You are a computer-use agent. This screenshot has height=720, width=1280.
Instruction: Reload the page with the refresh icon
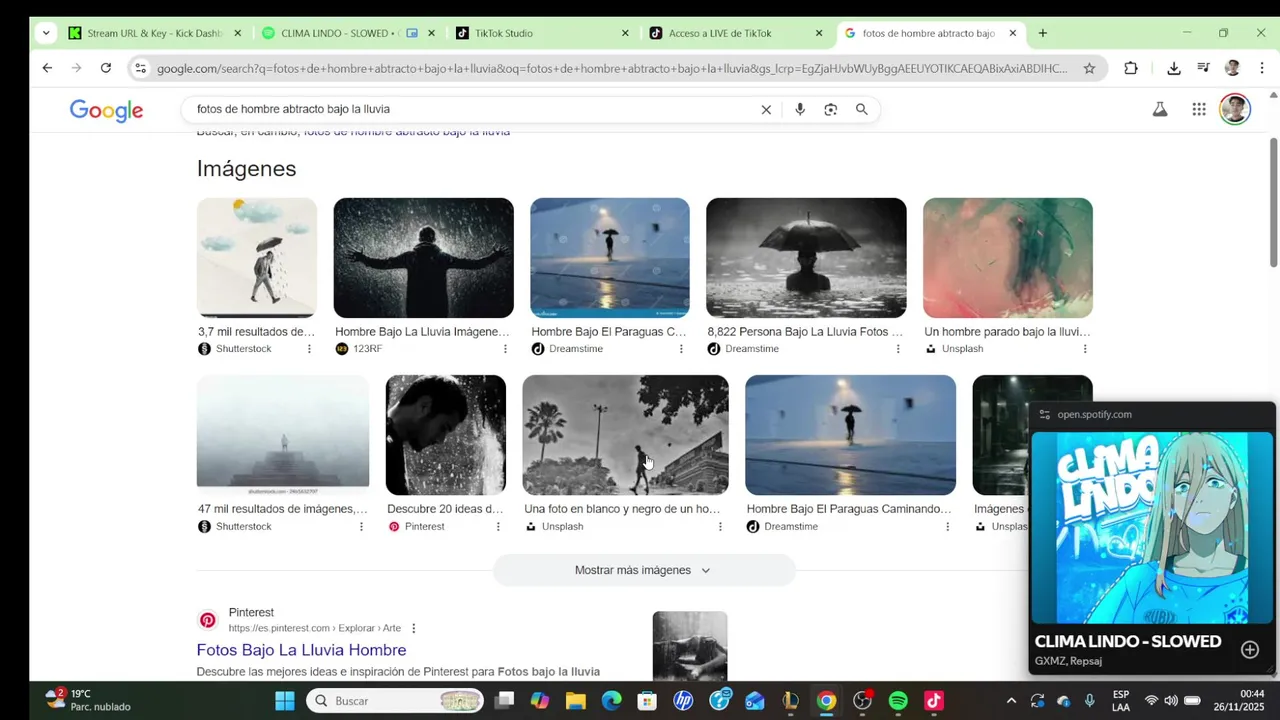(106, 68)
